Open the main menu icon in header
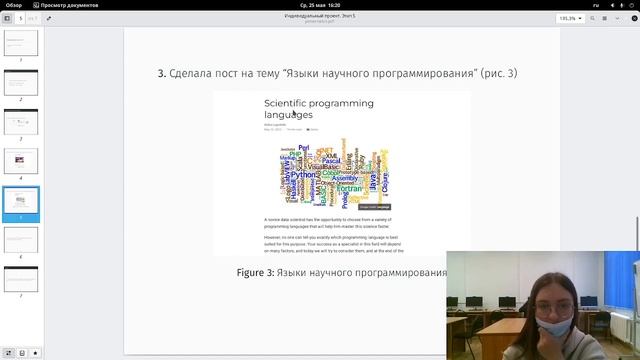This screenshot has height=360, width=640. coord(605,18)
